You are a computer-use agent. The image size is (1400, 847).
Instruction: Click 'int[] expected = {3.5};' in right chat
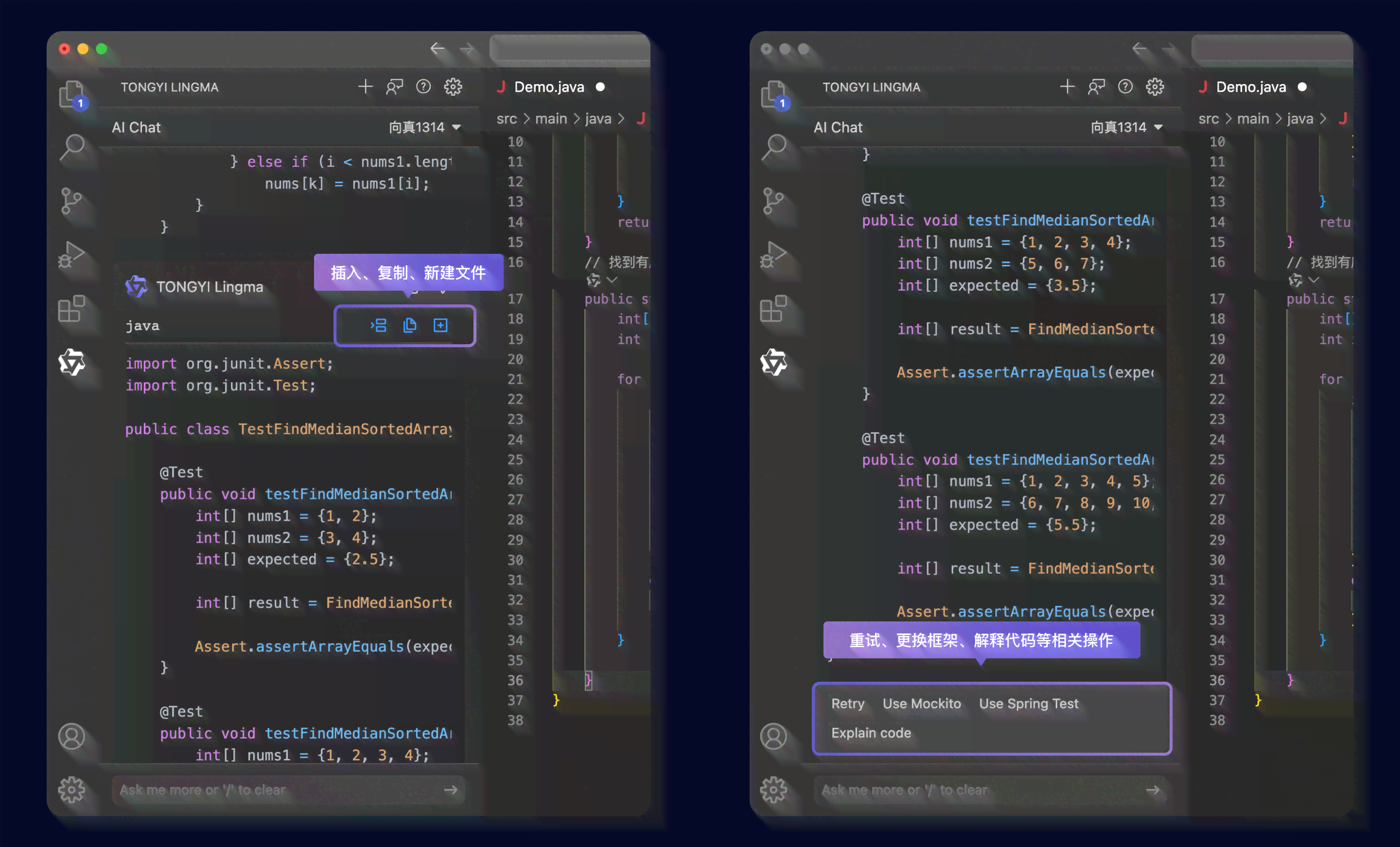click(996, 285)
